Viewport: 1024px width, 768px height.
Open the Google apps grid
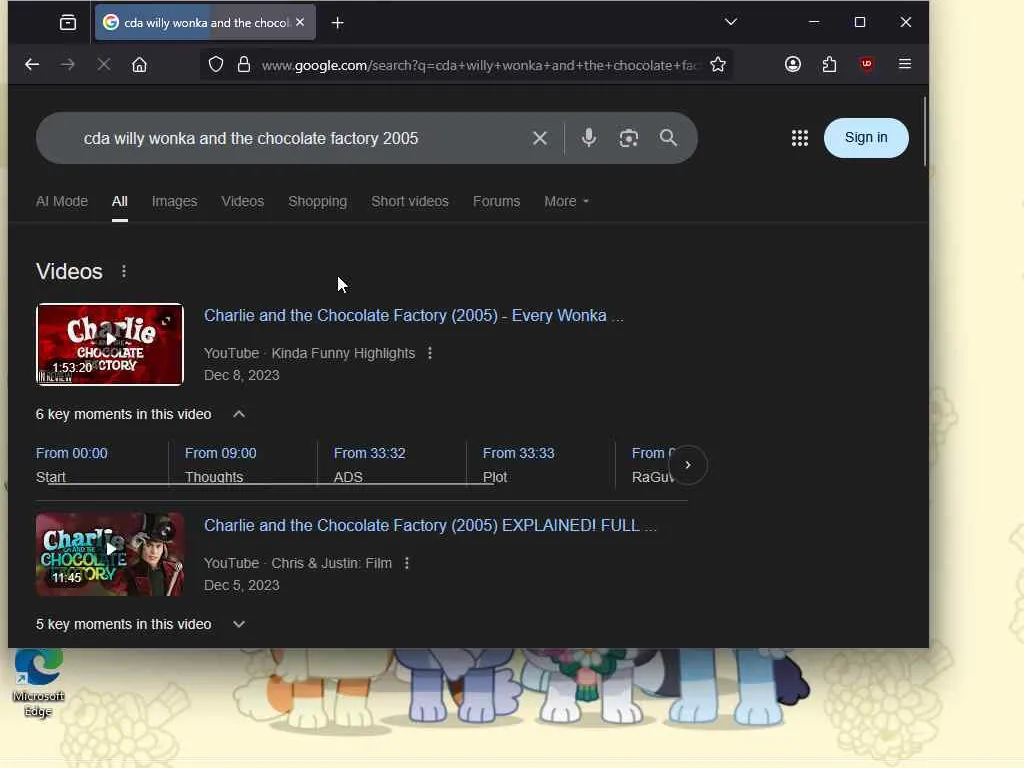click(800, 138)
